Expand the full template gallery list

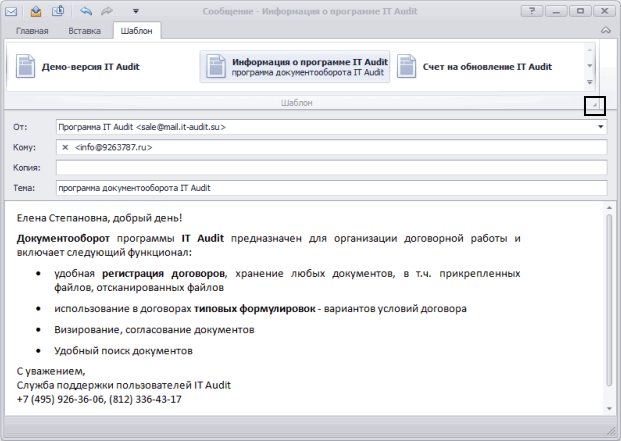(590, 82)
